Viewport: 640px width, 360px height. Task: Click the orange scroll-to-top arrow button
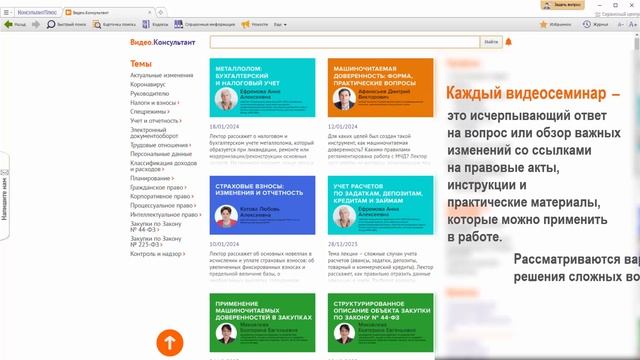(170, 343)
